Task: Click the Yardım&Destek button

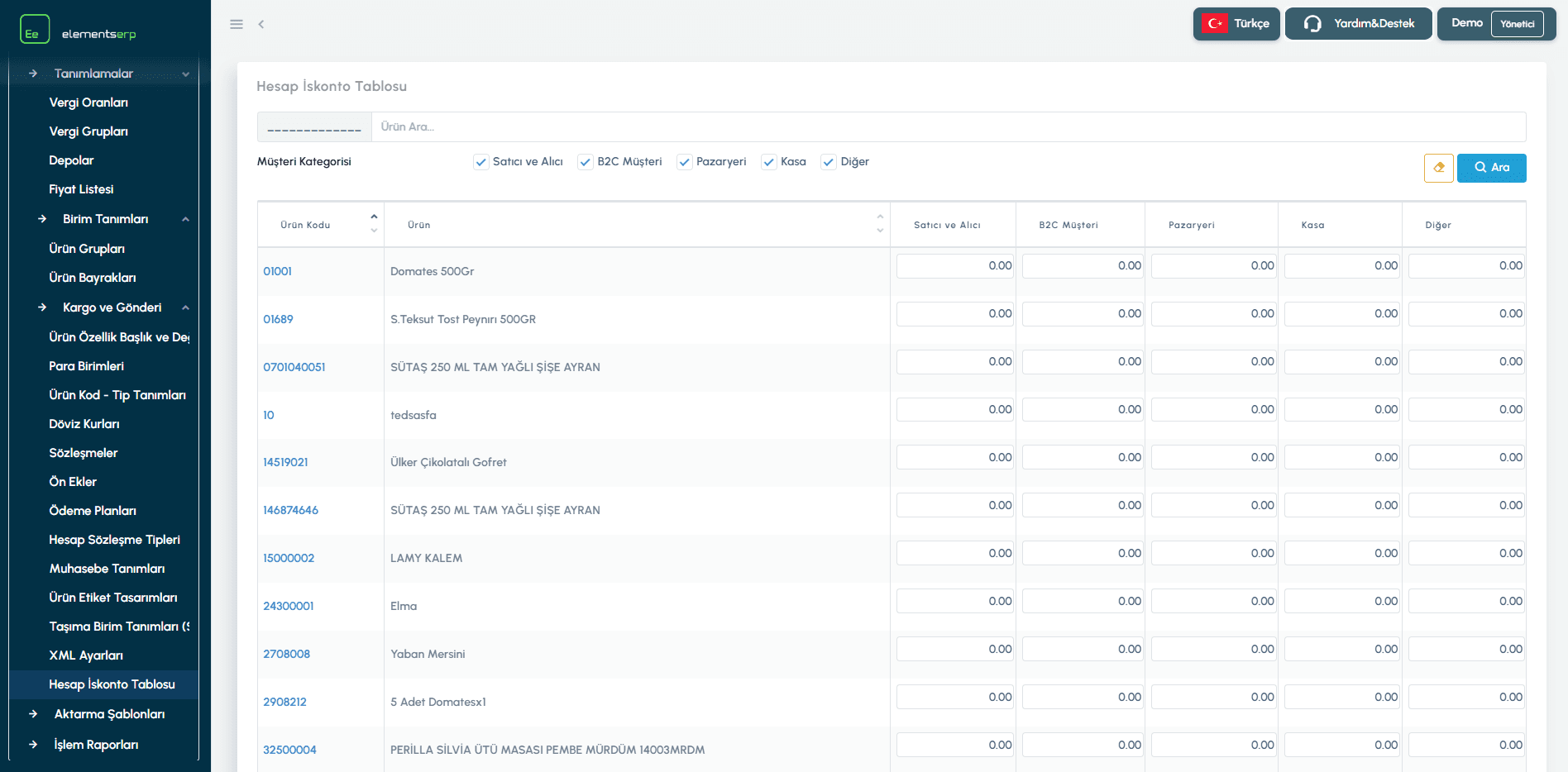Action: [1358, 23]
